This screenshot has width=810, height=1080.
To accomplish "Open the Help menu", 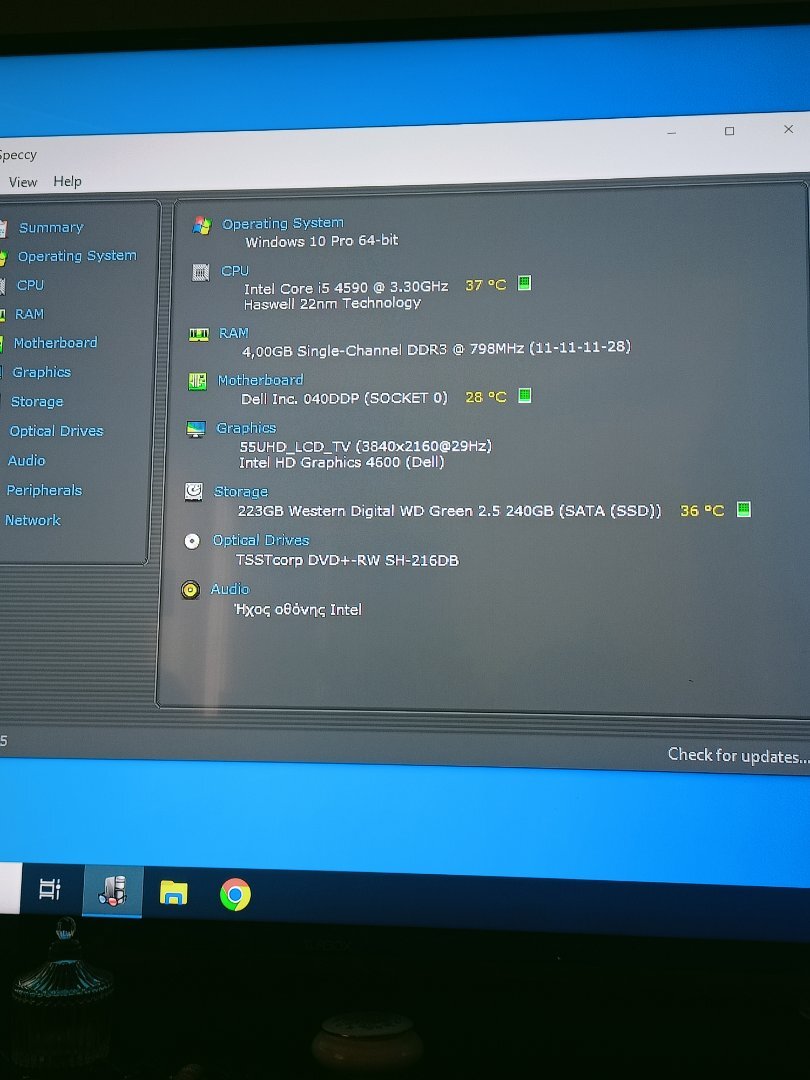I will pyautogui.click(x=68, y=181).
